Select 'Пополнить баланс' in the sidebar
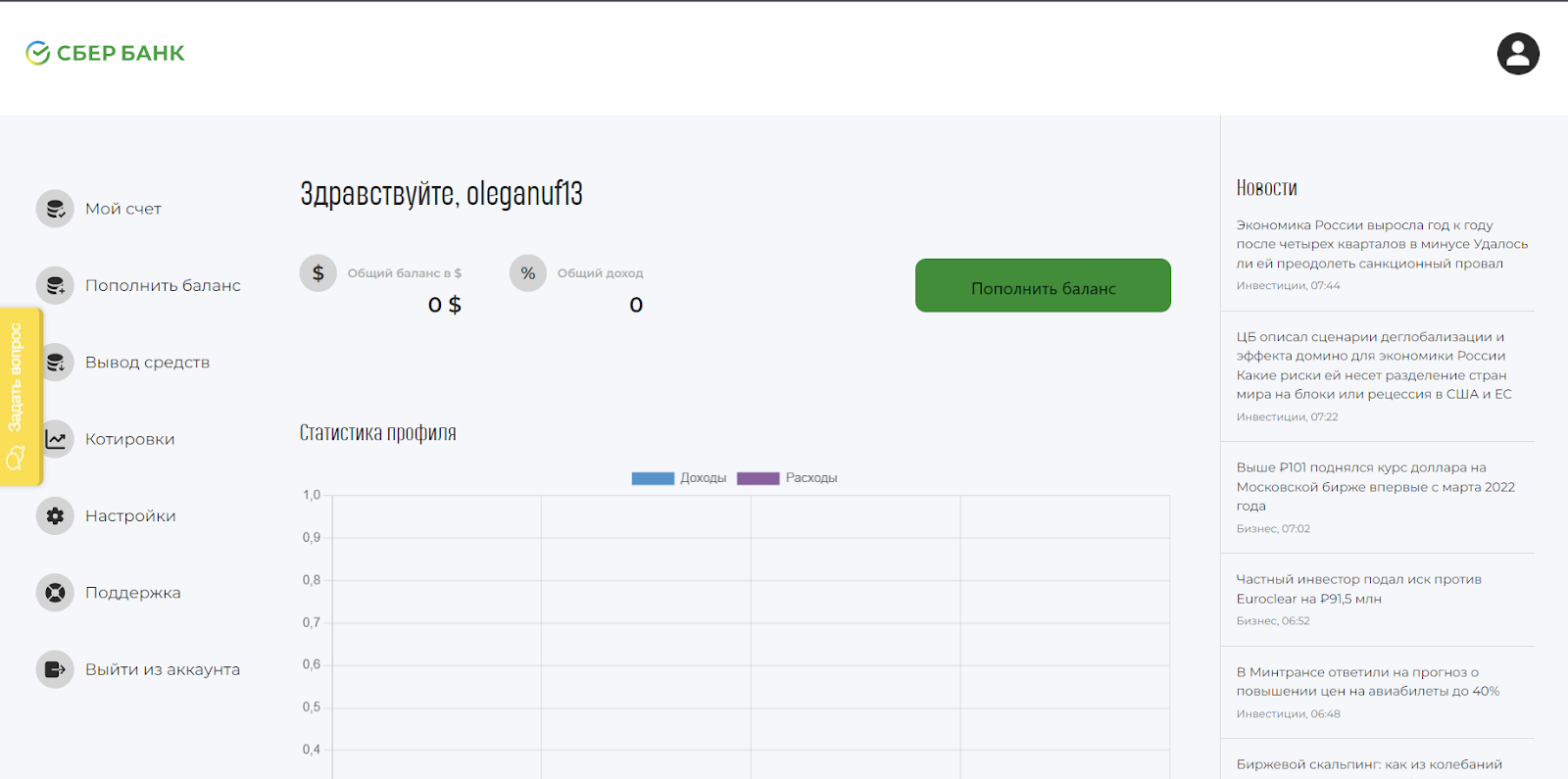This screenshot has width=1568, height=779. click(x=163, y=285)
